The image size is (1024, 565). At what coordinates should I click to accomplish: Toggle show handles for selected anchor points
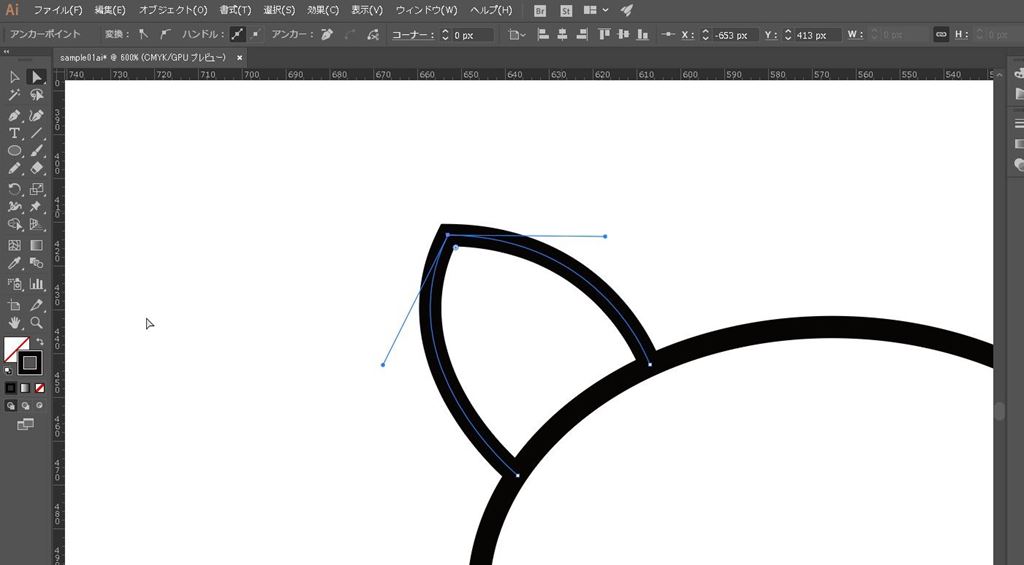237,34
